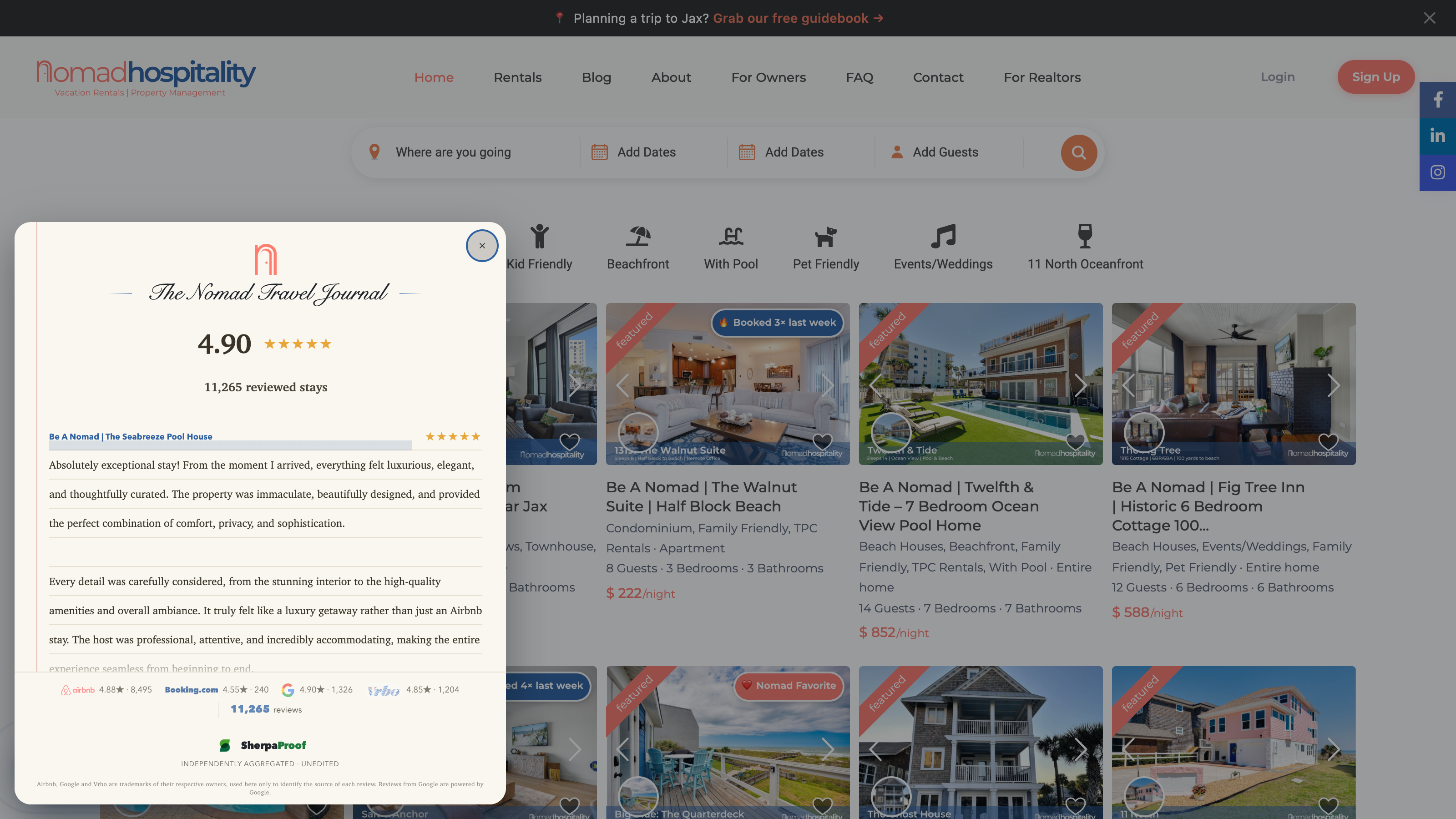This screenshot has width=1456, height=819.
Task: Click the Airbnb rating source icon
Action: [x=77, y=690]
